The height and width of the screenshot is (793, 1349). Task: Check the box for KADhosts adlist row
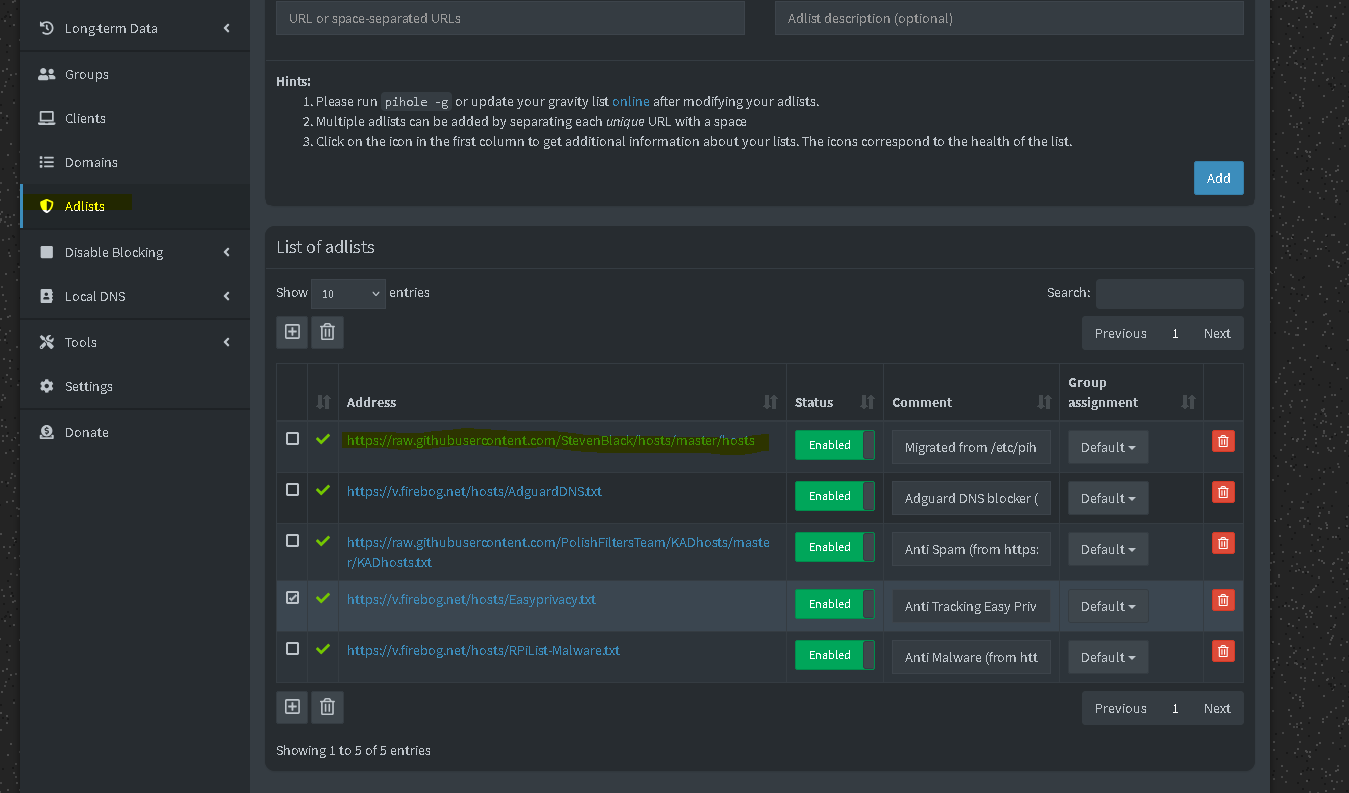292,541
